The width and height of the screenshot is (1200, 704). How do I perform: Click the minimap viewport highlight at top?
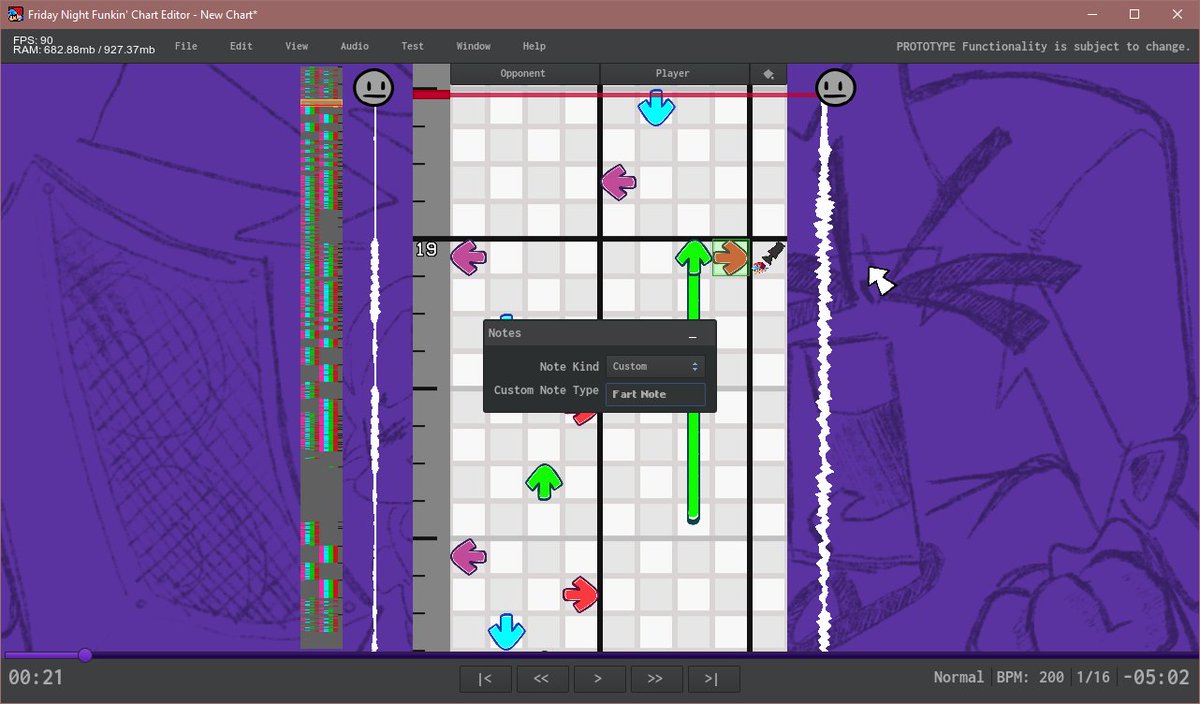pos(321,103)
